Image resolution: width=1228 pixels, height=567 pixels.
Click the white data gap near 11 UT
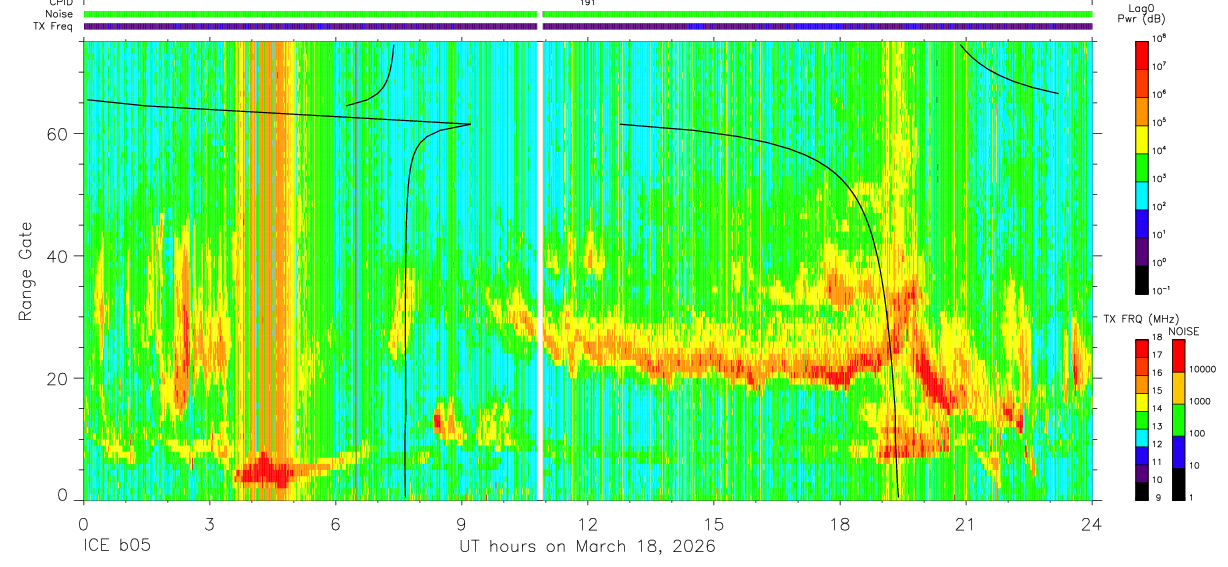[540, 270]
